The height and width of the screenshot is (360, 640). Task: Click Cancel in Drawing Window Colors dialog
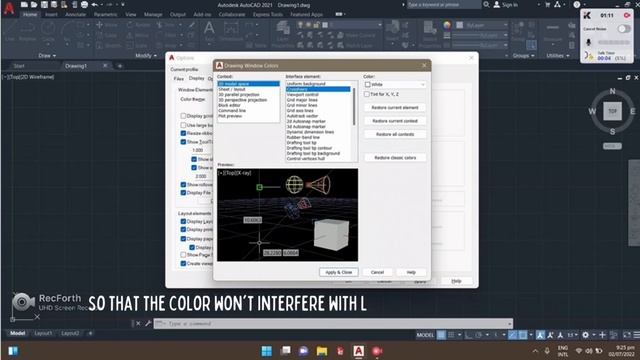[377, 272]
